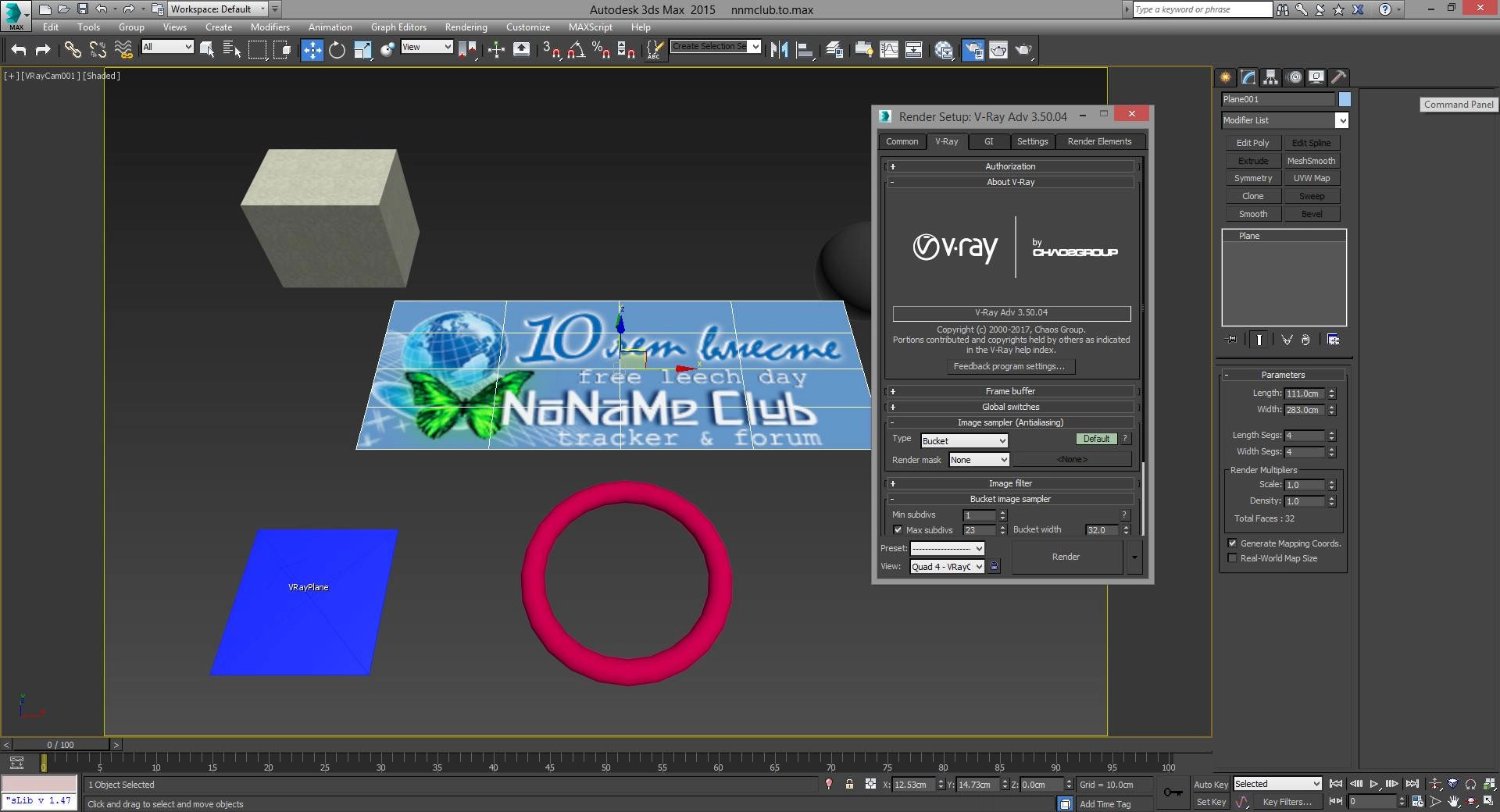Switch to Motion panel icon

coord(1295,77)
